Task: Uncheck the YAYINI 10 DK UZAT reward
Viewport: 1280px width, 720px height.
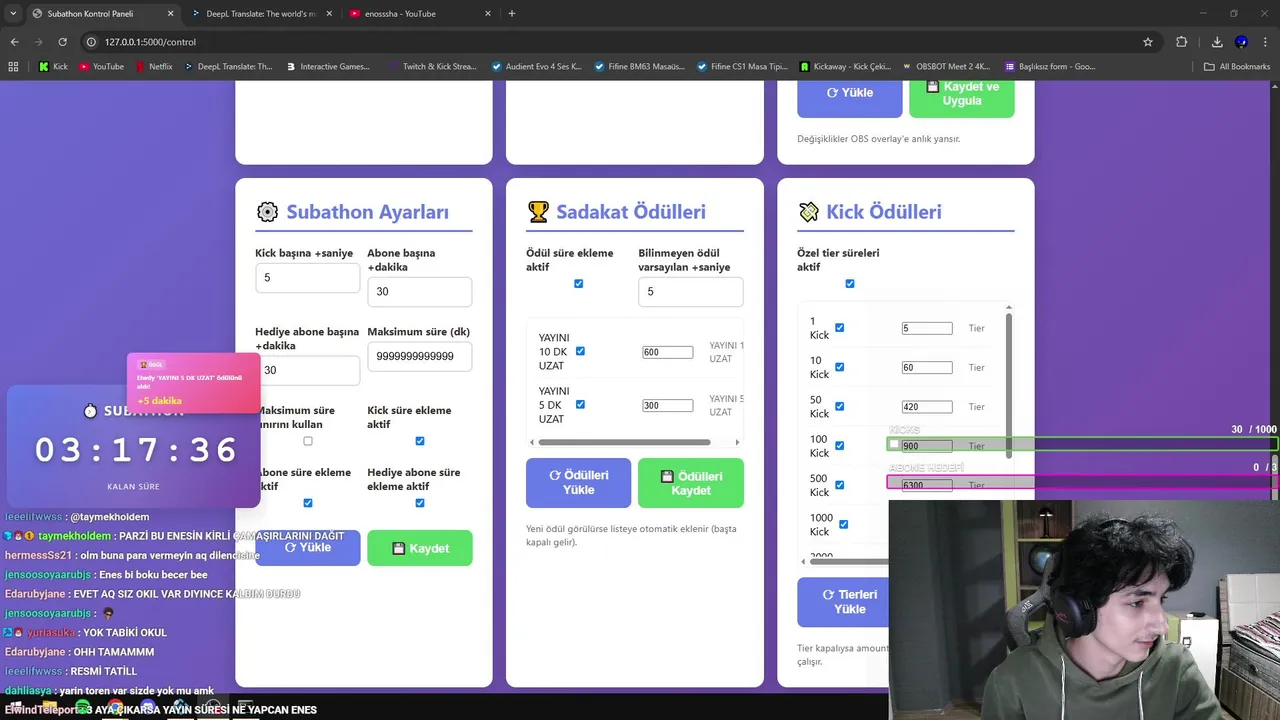Action: coord(580,351)
